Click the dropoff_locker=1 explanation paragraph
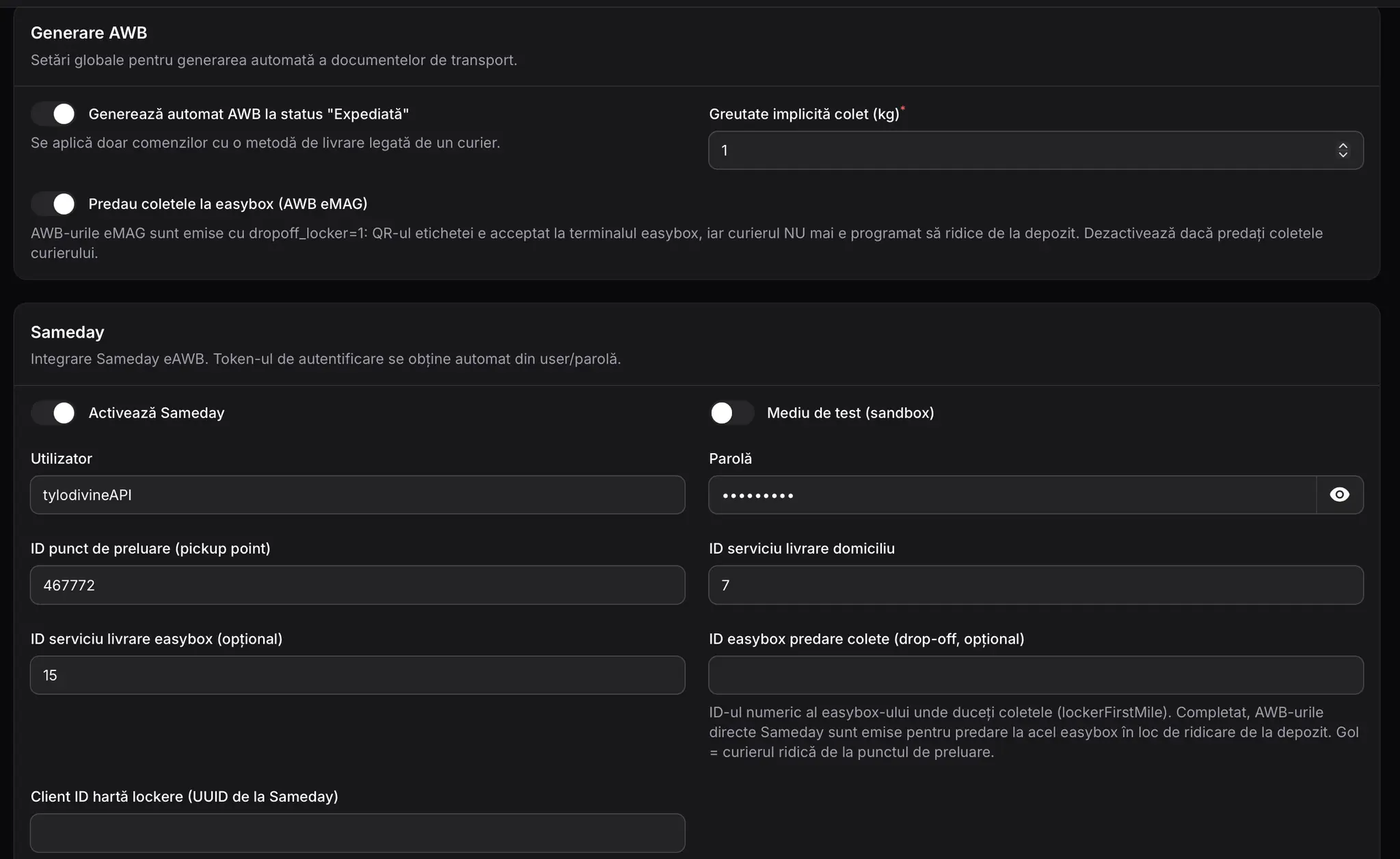 (x=677, y=243)
